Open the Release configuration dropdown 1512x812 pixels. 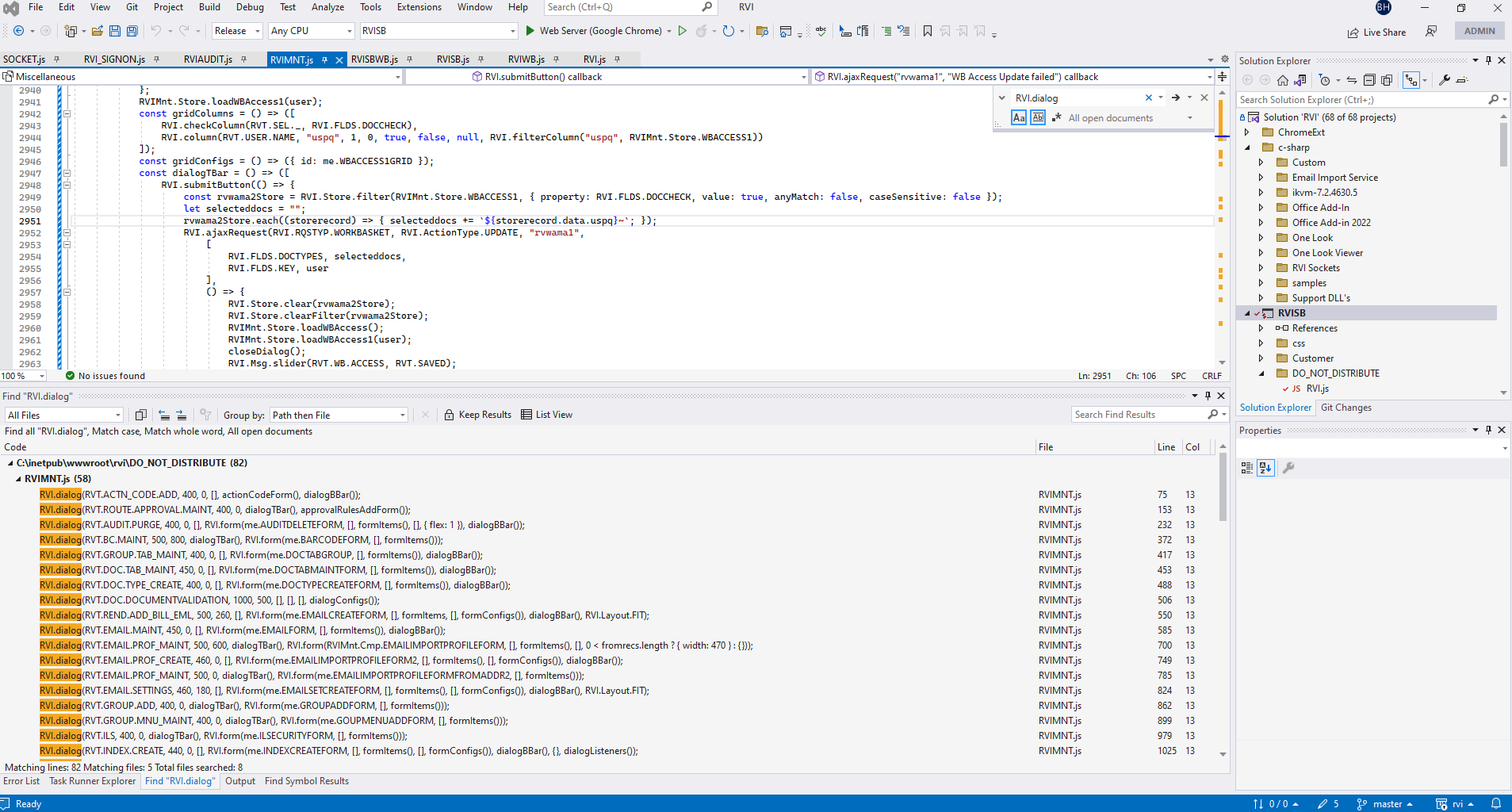click(x=237, y=31)
